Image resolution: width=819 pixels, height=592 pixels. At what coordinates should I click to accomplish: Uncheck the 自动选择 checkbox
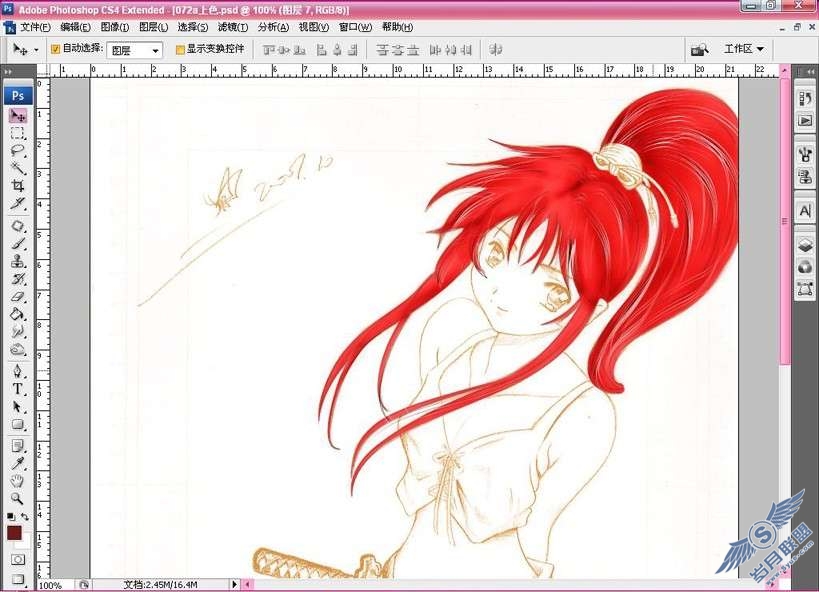(x=55, y=49)
